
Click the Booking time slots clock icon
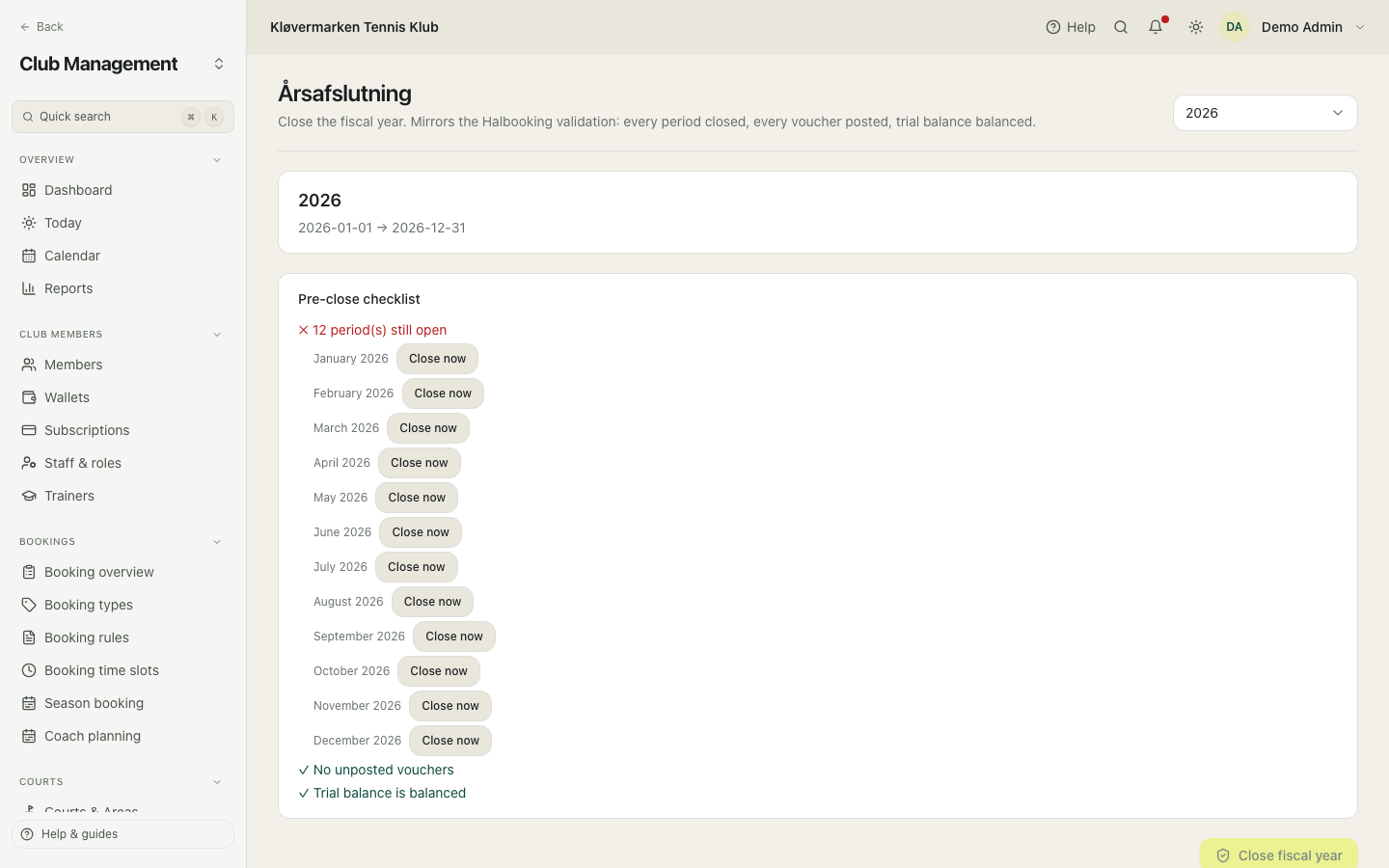[x=29, y=670]
